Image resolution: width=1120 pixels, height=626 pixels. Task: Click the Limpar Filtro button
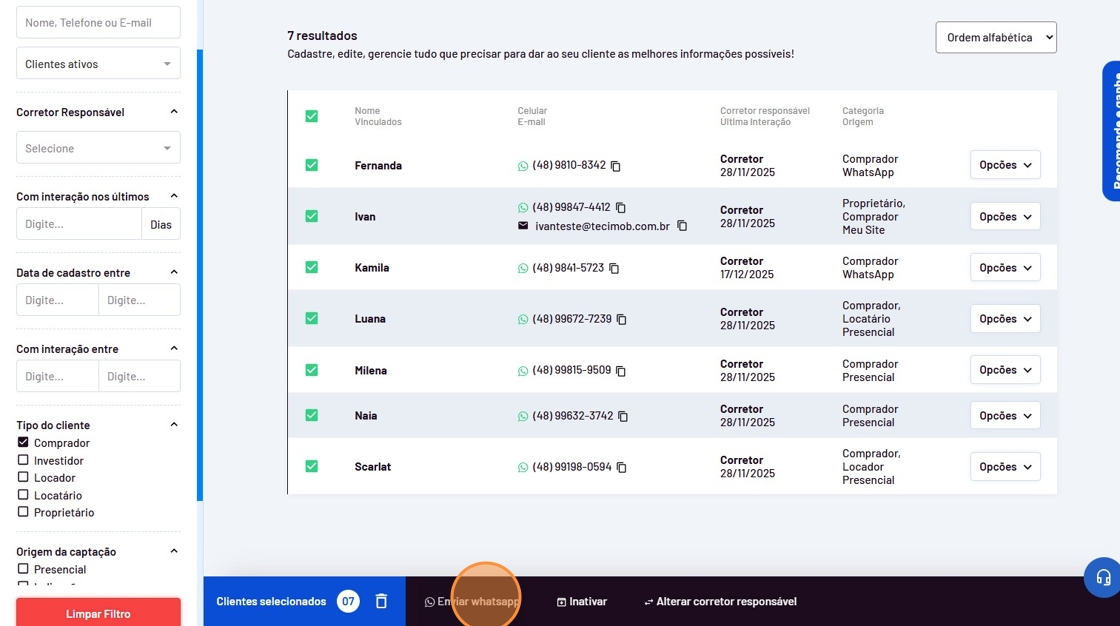(98, 613)
